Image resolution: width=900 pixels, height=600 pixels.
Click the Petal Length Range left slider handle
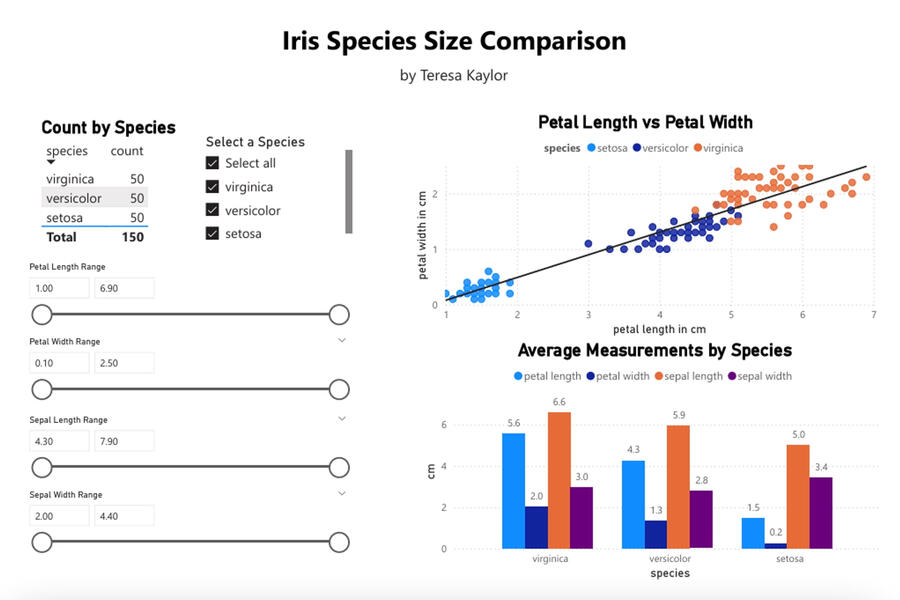pyautogui.click(x=42, y=315)
